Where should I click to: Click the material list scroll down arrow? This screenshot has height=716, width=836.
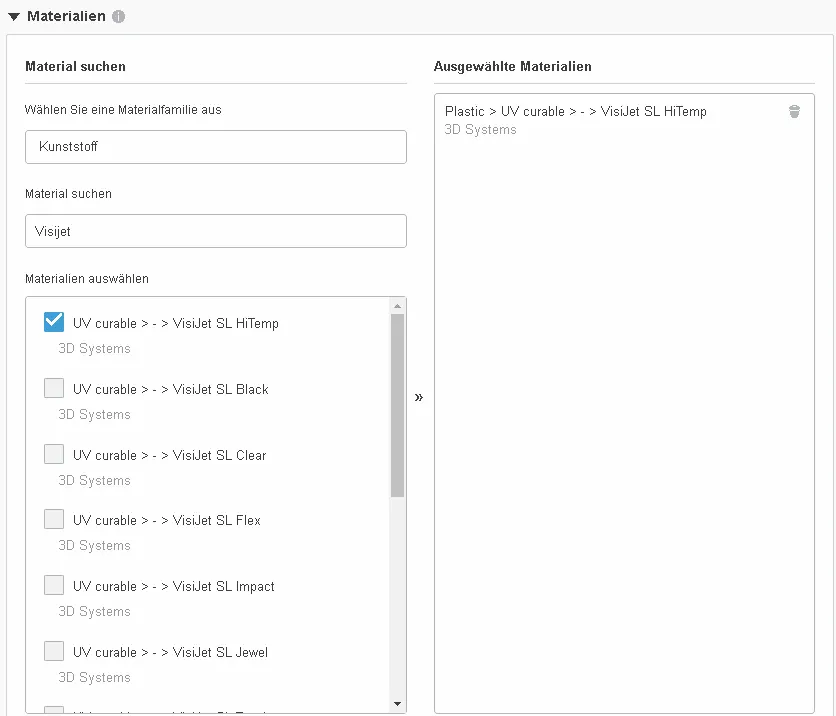point(397,704)
